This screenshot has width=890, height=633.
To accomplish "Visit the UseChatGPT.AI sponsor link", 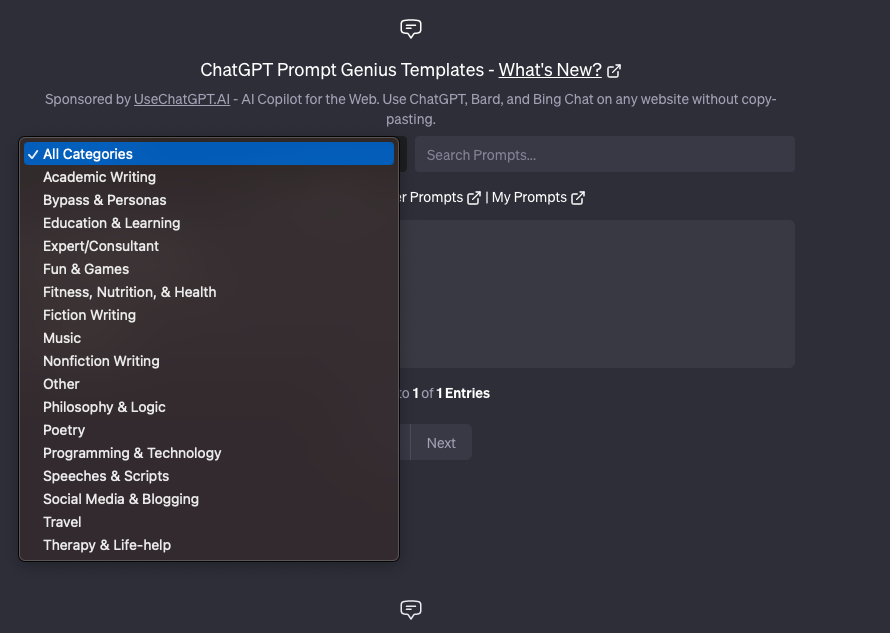I will coord(182,99).
